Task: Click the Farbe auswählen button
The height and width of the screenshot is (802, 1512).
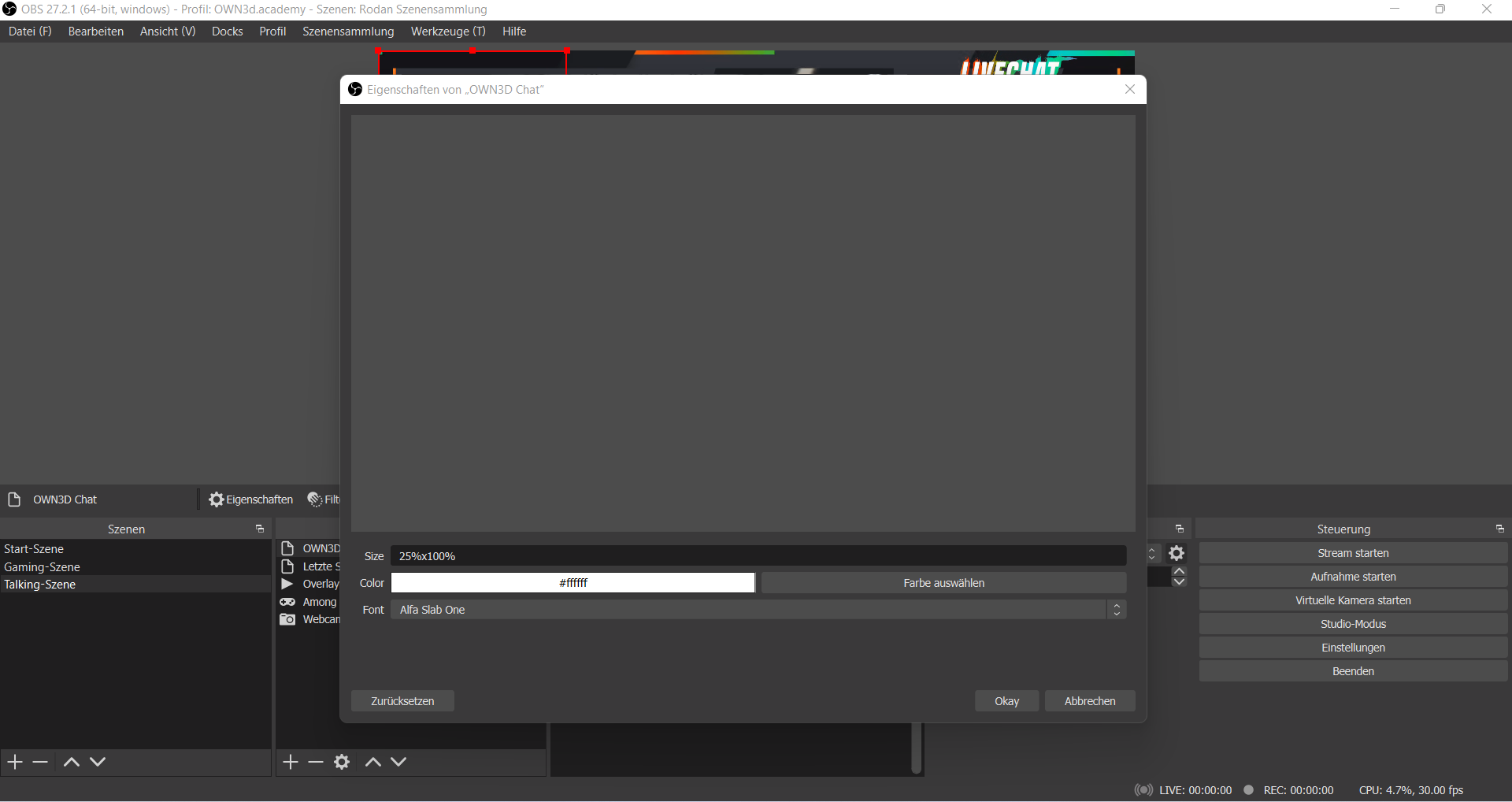Action: (x=943, y=583)
